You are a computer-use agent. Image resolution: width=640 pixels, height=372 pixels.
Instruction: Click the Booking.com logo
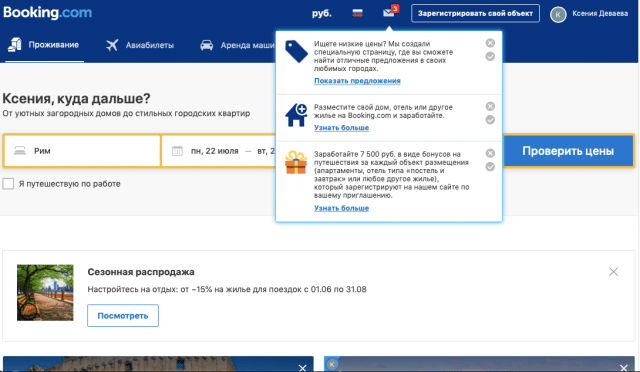pyautogui.click(x=47, y=13)
